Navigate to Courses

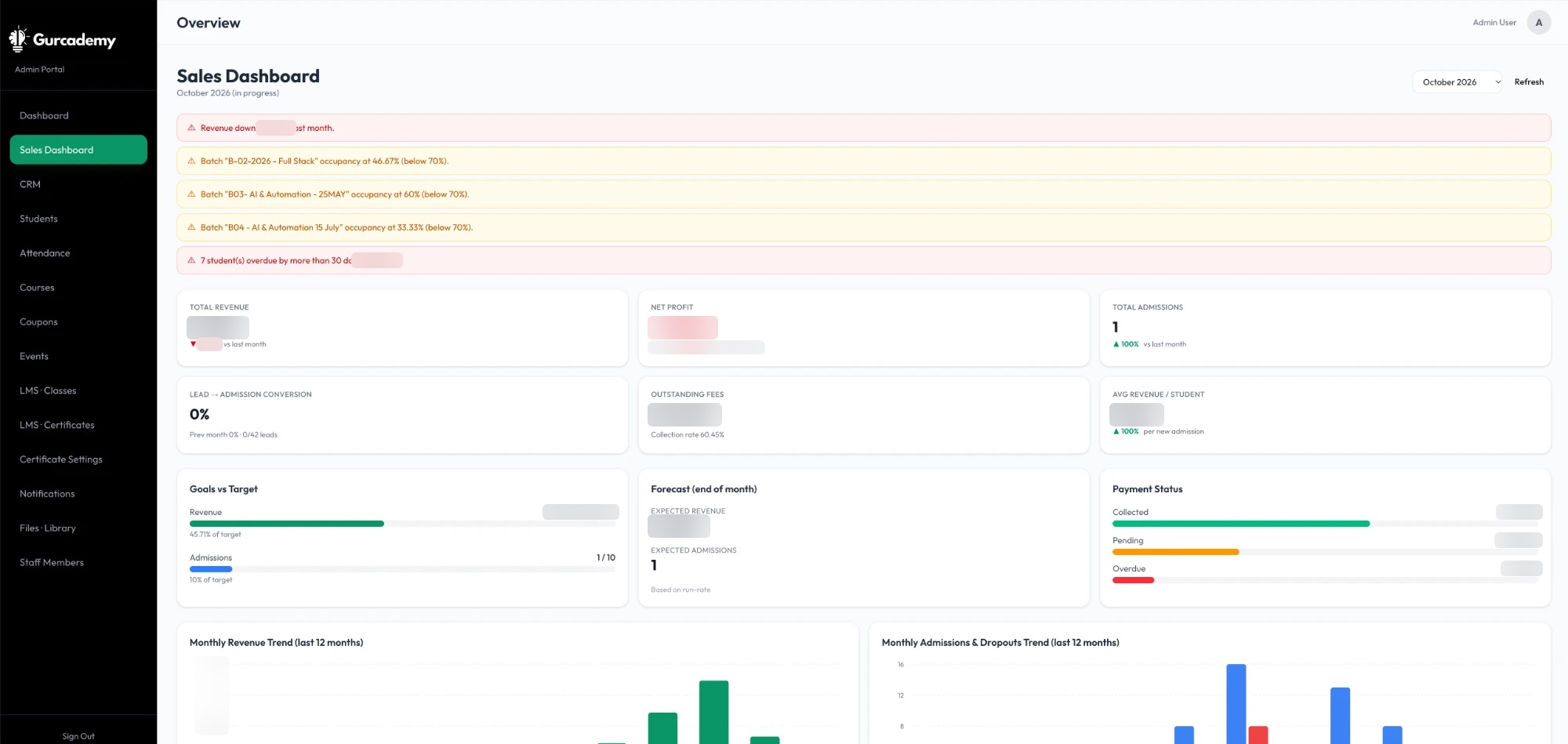78,288
